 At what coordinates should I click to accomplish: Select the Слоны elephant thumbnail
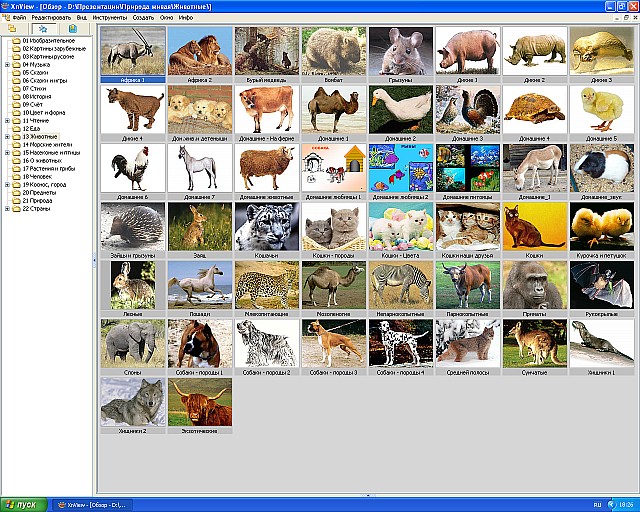(133, 343)
